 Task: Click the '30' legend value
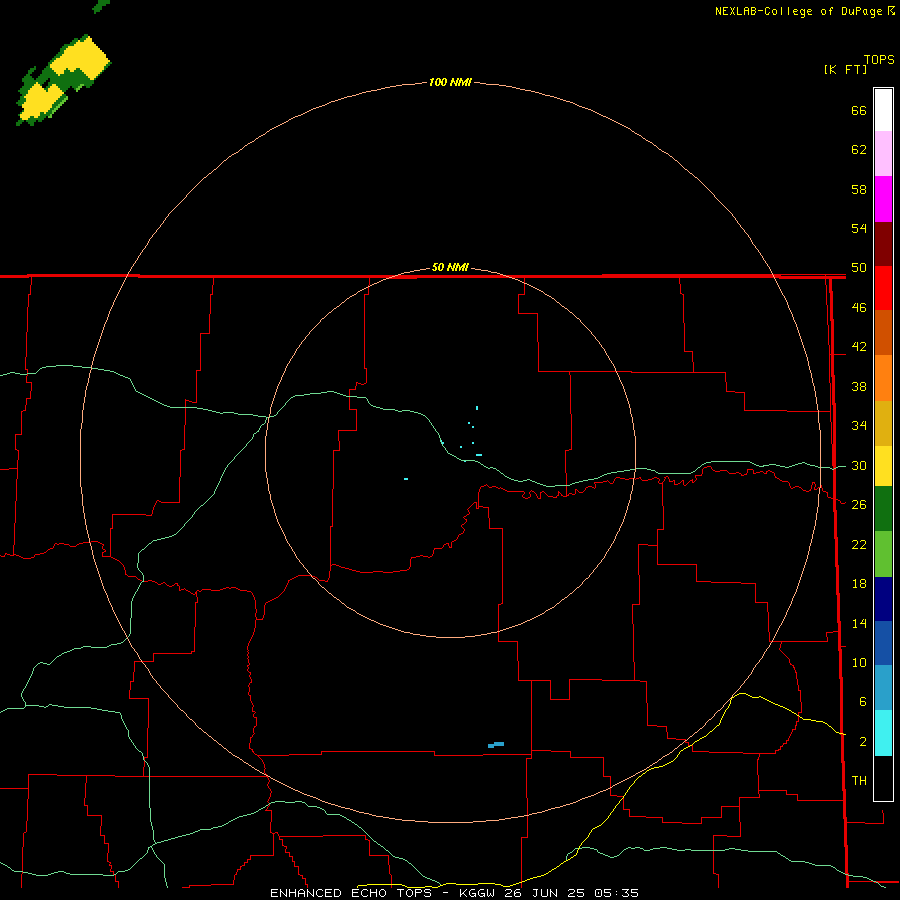859,465
